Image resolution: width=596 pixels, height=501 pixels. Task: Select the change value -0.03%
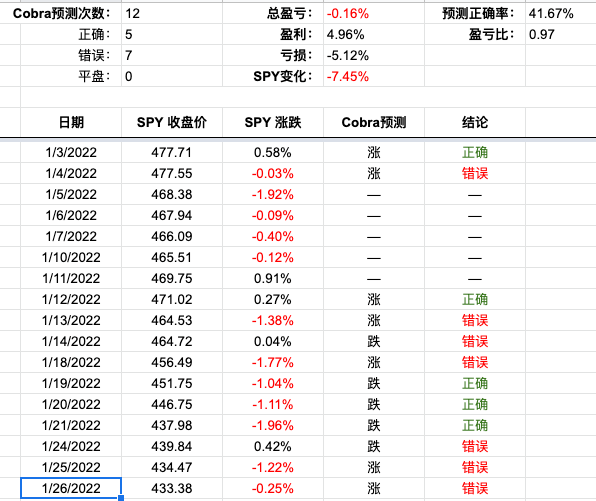tap(273, 173)
